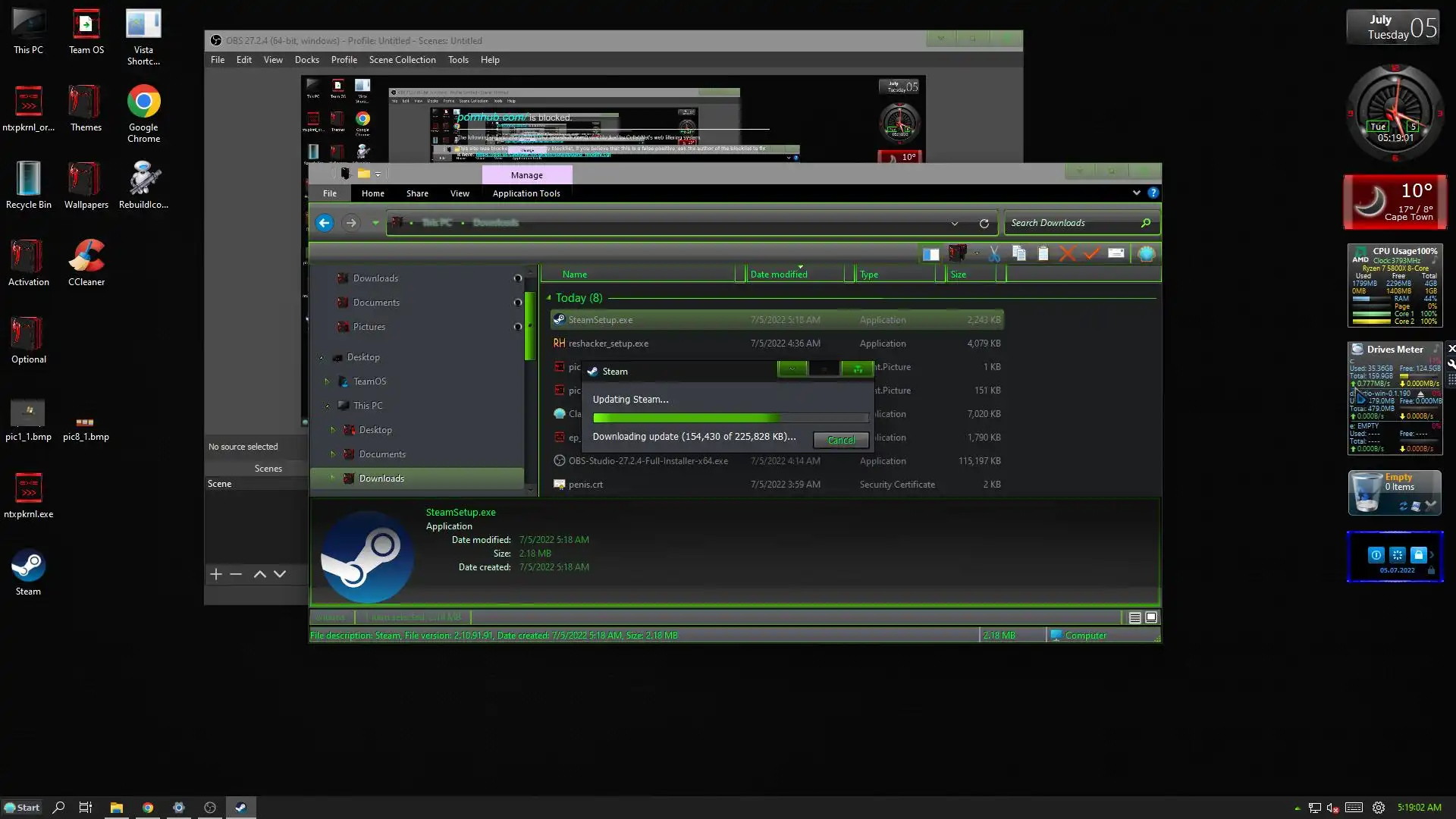This screenshot has height=819, width=1456.
Task: Click the Steam download progress bar
Action: 730,418
